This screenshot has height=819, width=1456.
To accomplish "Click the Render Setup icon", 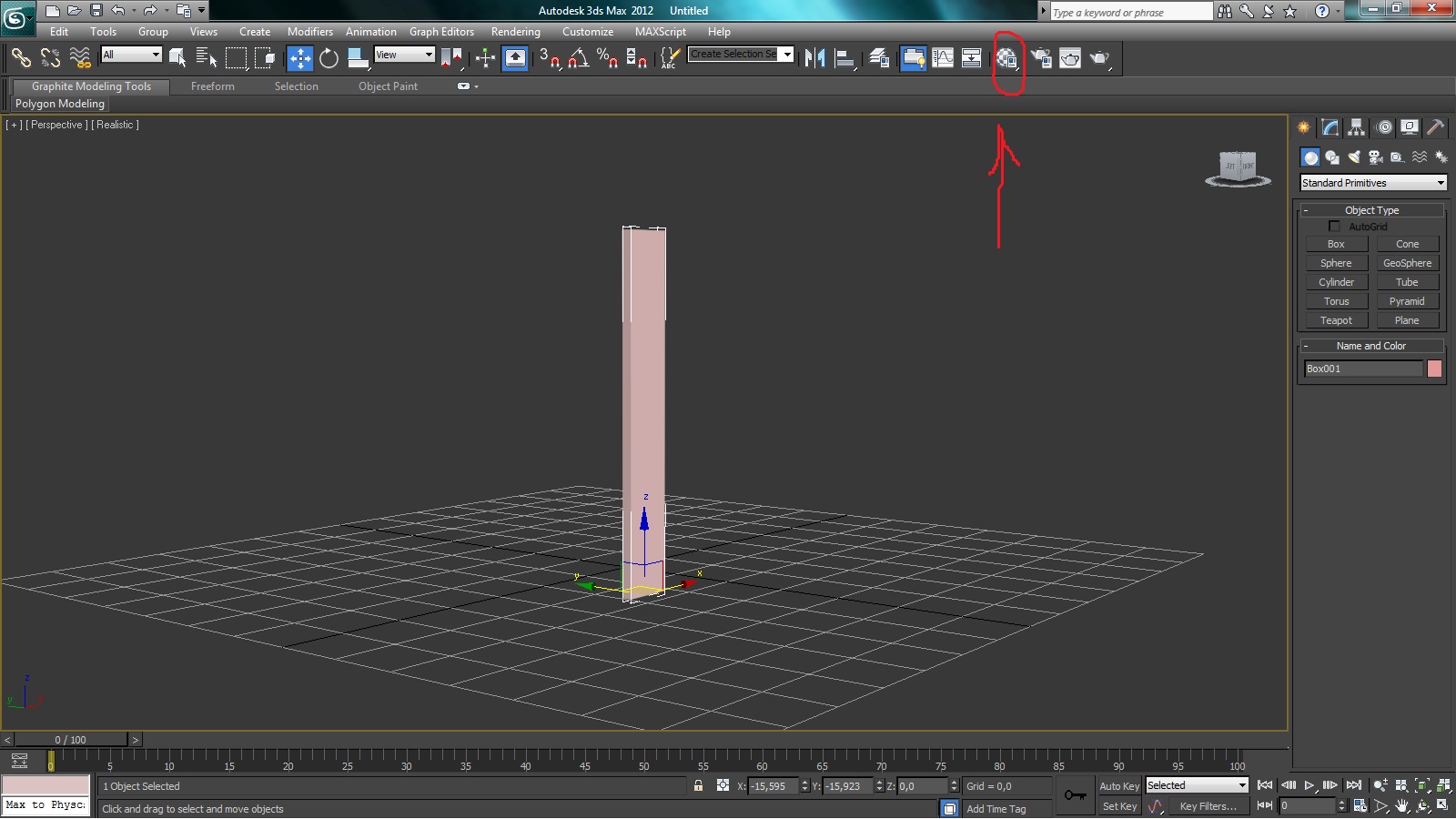I will coord(1041,58).
